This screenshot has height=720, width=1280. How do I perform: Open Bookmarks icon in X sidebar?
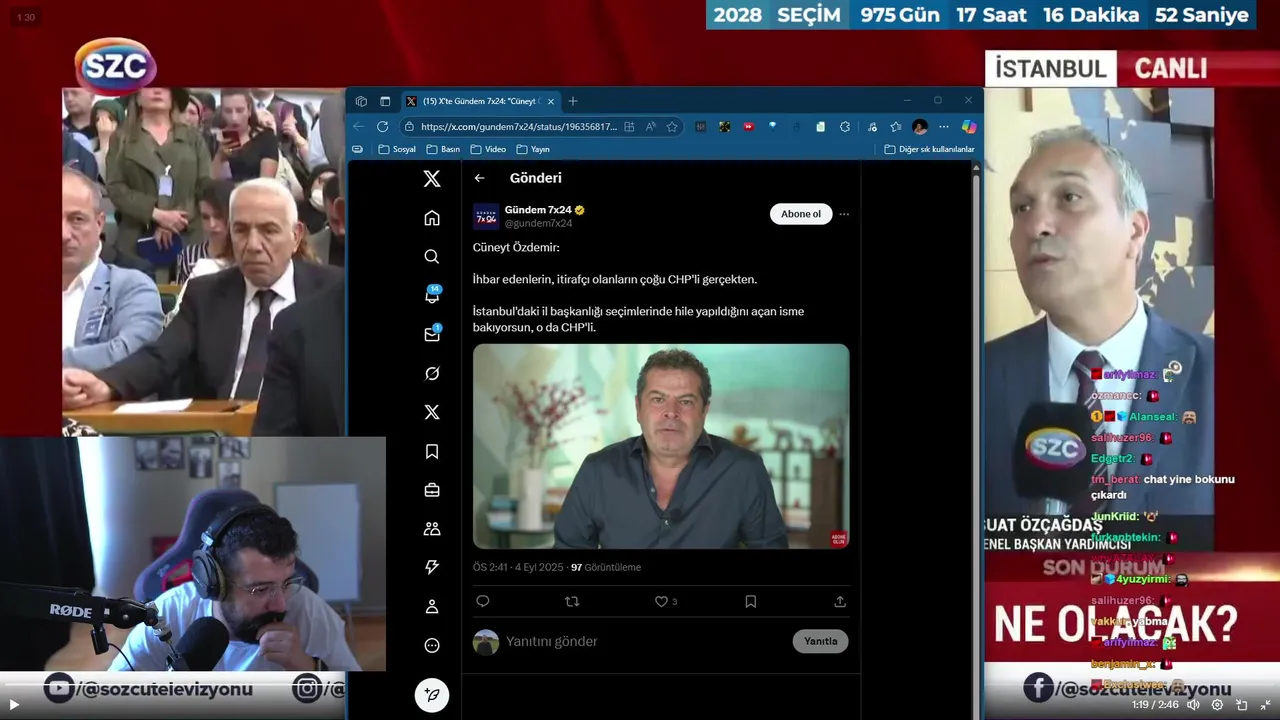click(x=432, y=451)
